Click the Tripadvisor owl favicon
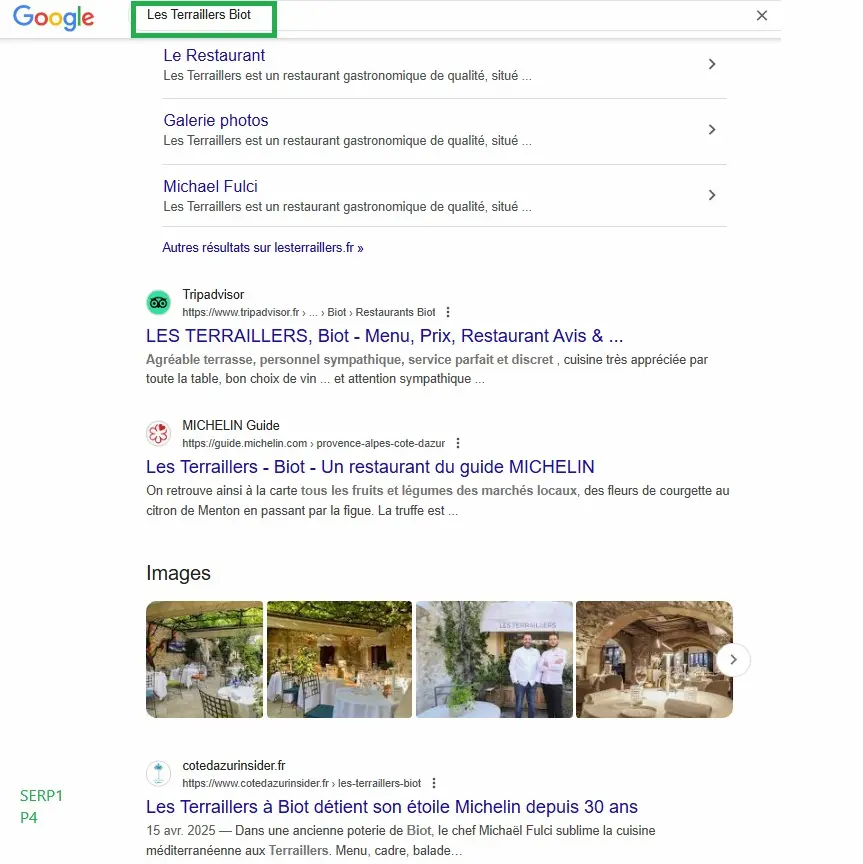Screen dimensions: 863x864 coord(158,303)
